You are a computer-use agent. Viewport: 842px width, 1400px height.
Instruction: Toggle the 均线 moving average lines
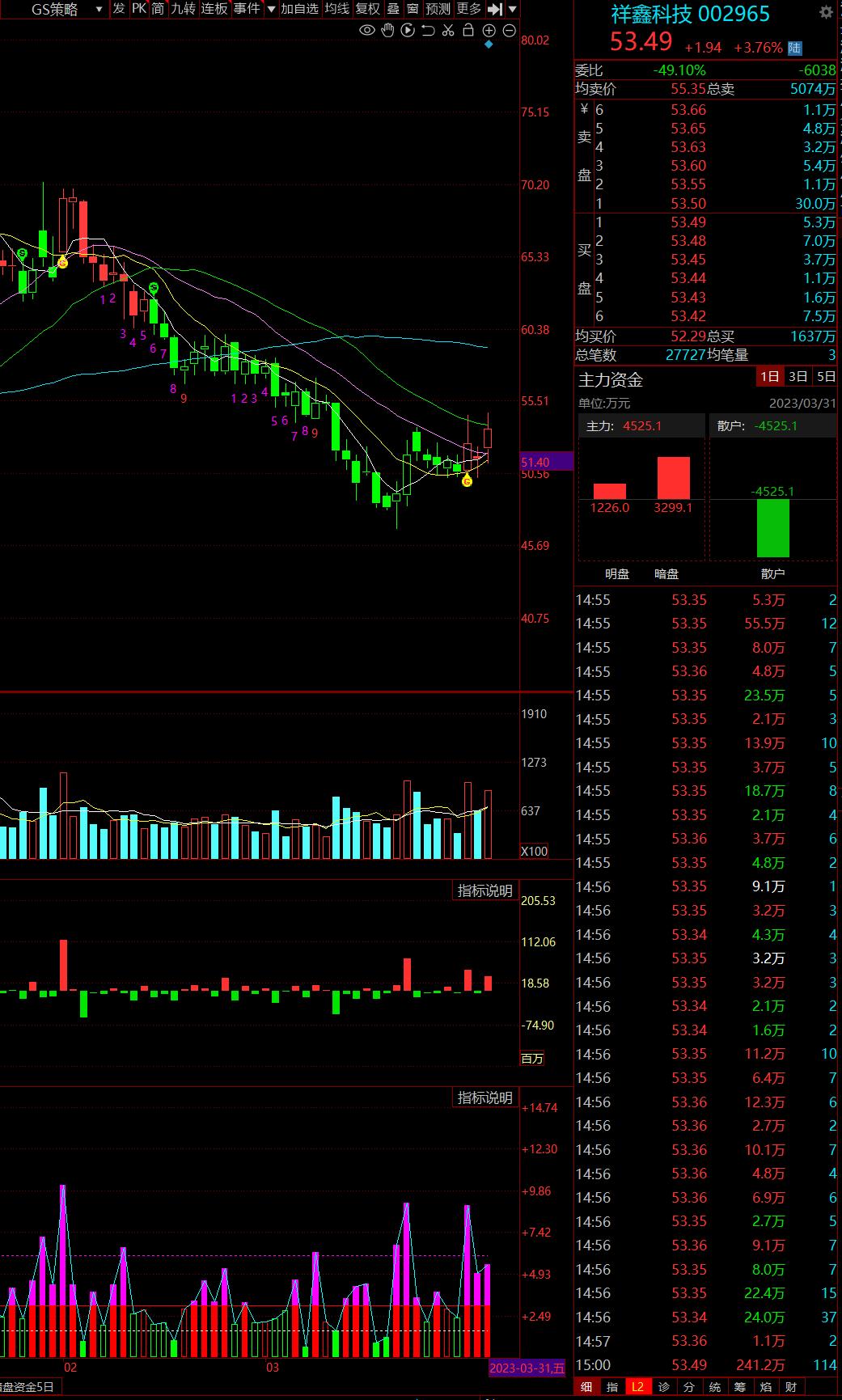(x=337, y=9)
